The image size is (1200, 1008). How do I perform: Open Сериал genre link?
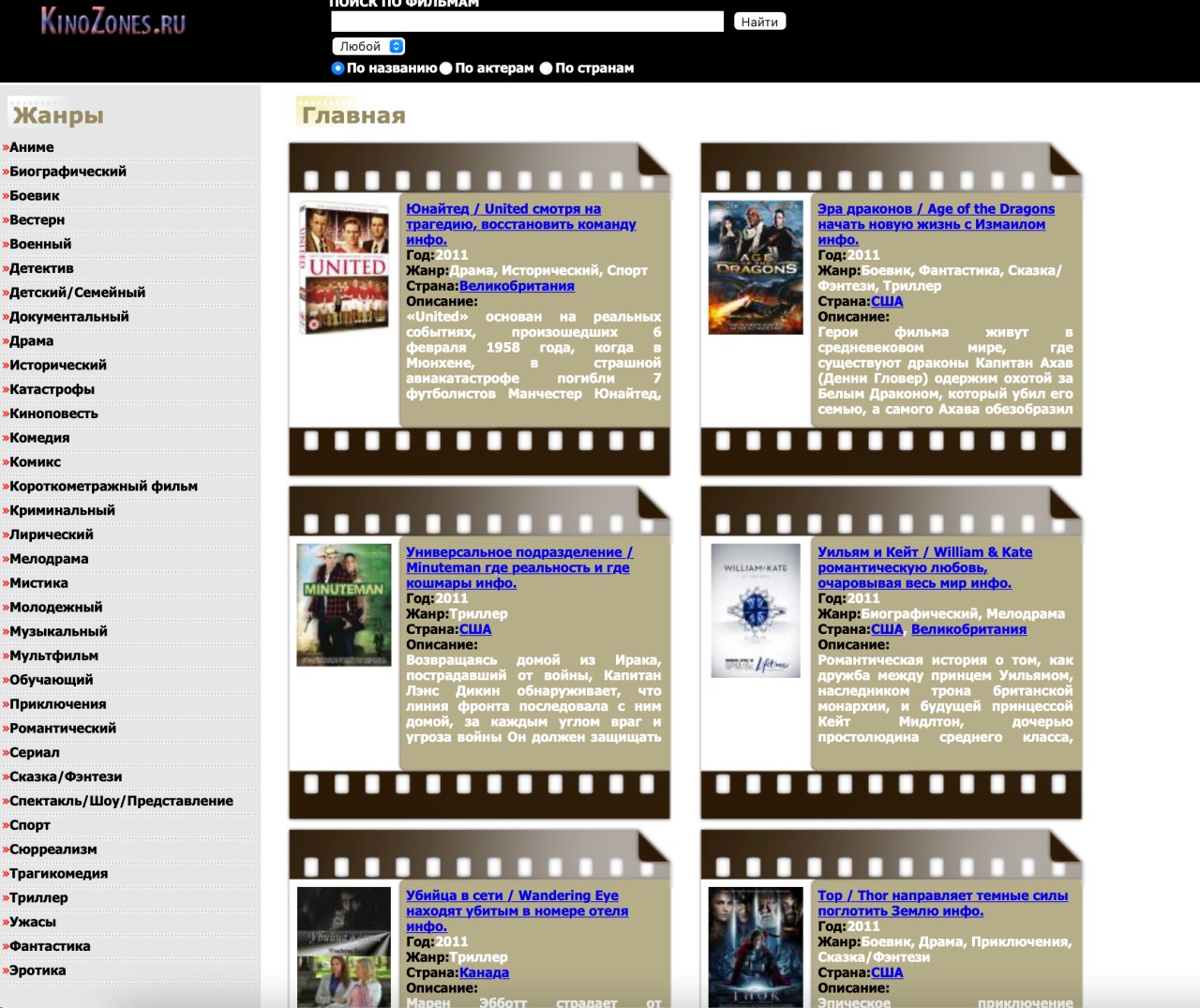tap(35, 753)
